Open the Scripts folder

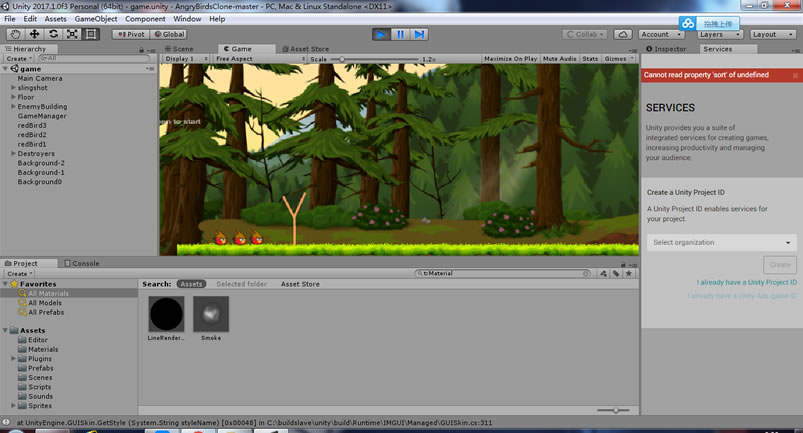pos(39,387)
